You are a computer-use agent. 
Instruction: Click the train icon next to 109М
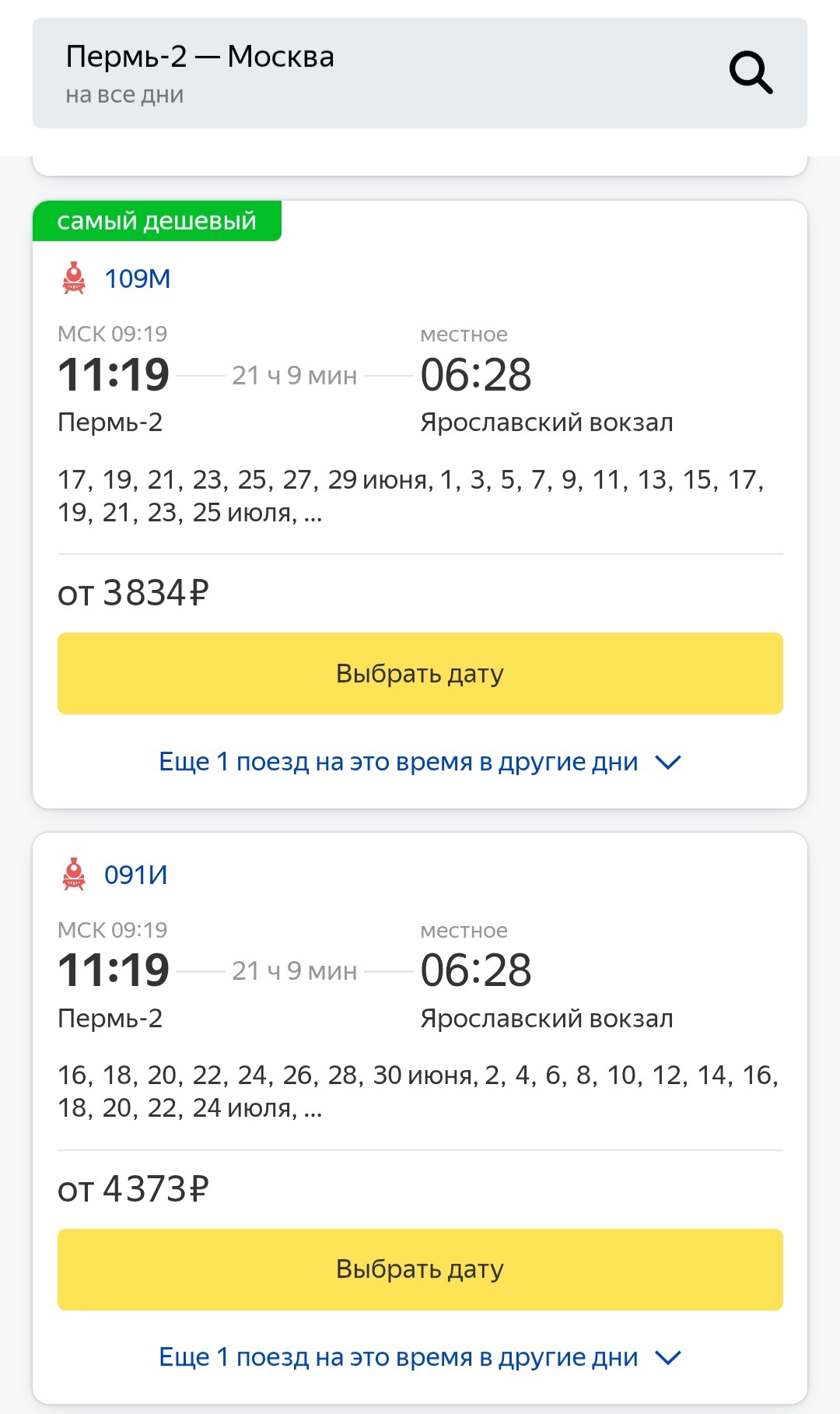[74, 279]
